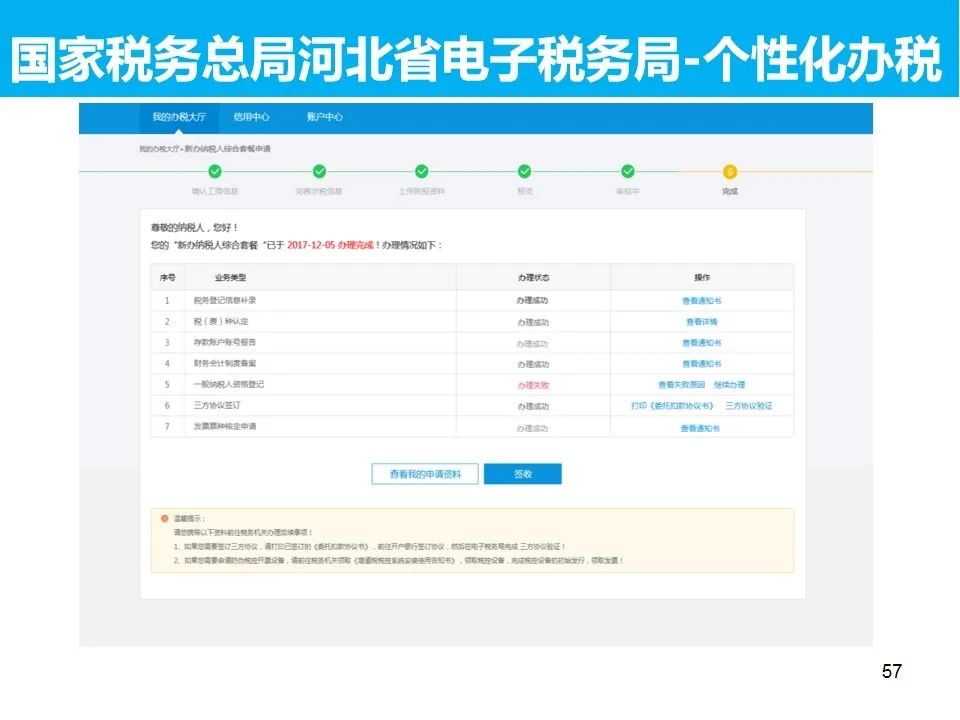Select the 一般纳税人资格登记 row name

[x=228, y=384]
